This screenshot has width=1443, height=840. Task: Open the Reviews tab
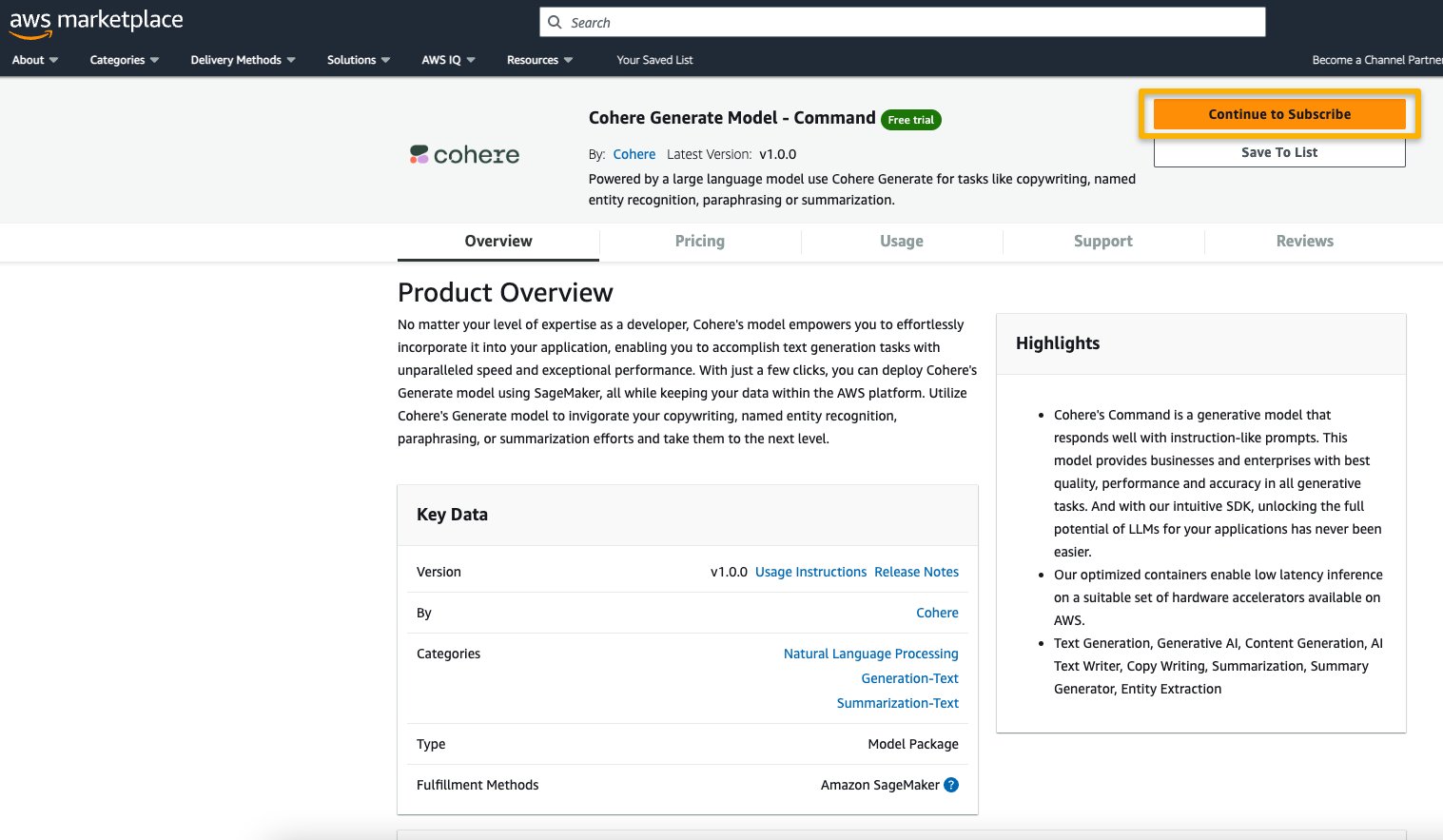pyautogui.click(x=1305, y=242)
